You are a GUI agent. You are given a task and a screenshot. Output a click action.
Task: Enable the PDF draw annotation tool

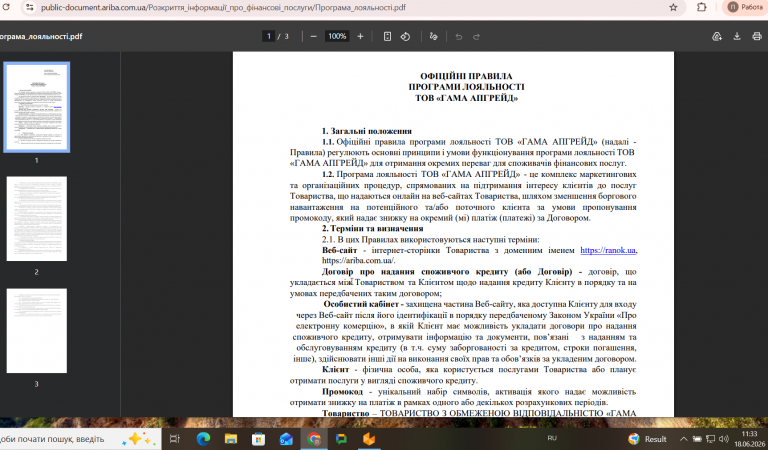pyautogui.click(x=433, y=36)
